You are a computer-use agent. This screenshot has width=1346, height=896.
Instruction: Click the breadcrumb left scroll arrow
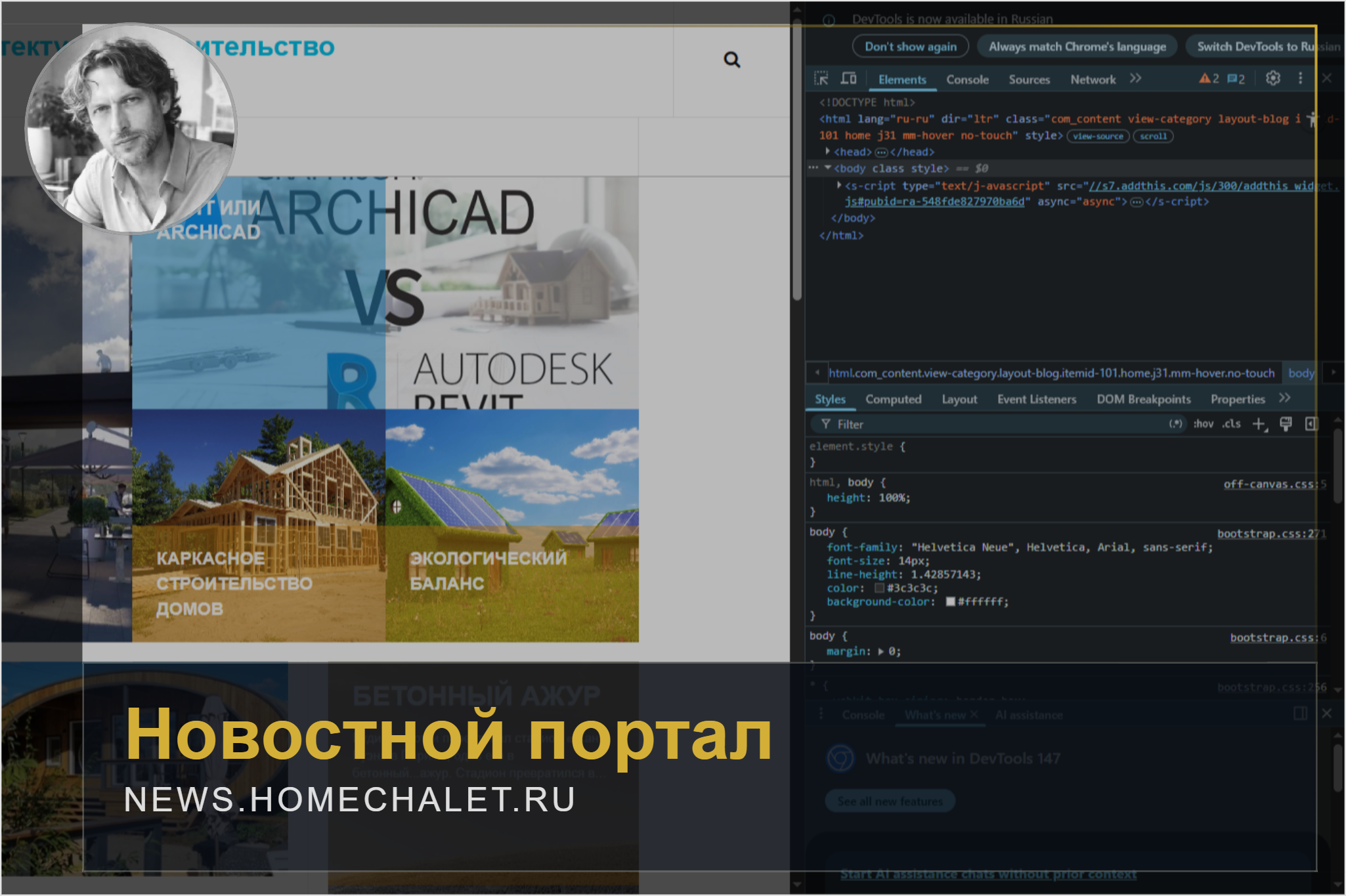[x=817, y=372]
